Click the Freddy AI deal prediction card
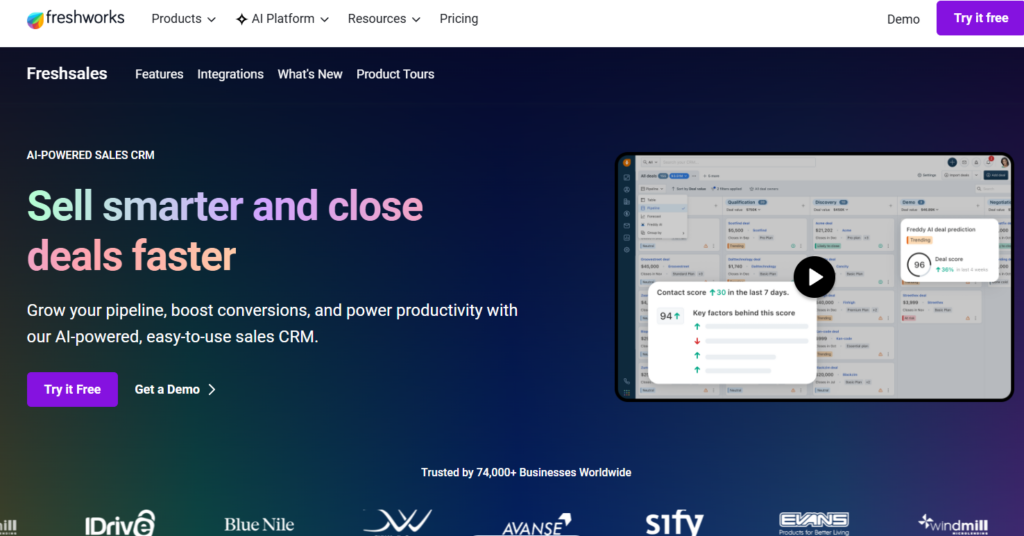 pyautogui.click(x=950, y=251)
